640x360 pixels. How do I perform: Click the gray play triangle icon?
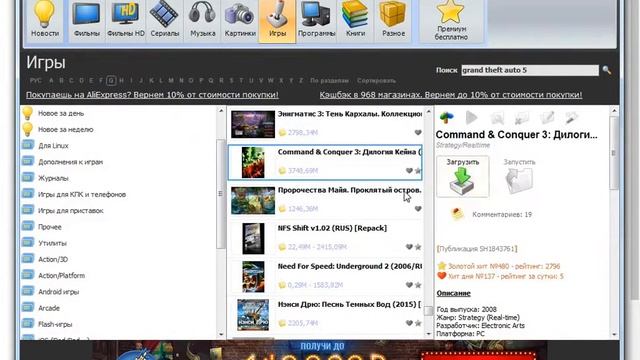coord(471,118)
